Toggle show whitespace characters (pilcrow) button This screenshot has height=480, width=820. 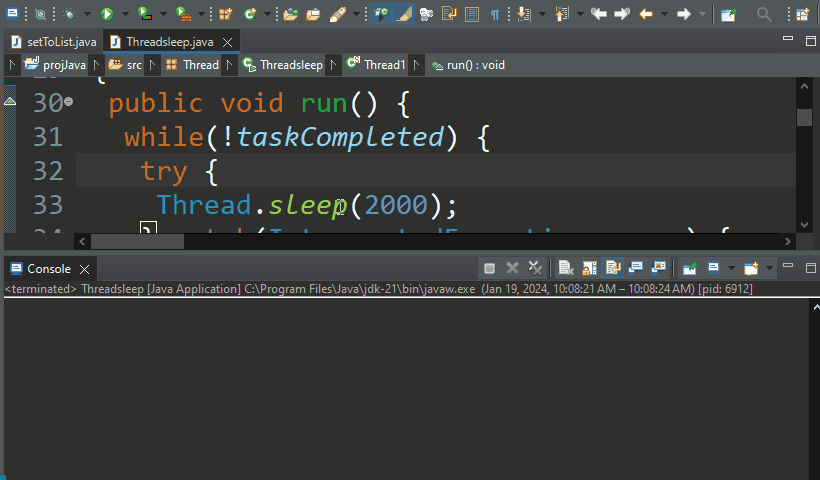[495, 14]
